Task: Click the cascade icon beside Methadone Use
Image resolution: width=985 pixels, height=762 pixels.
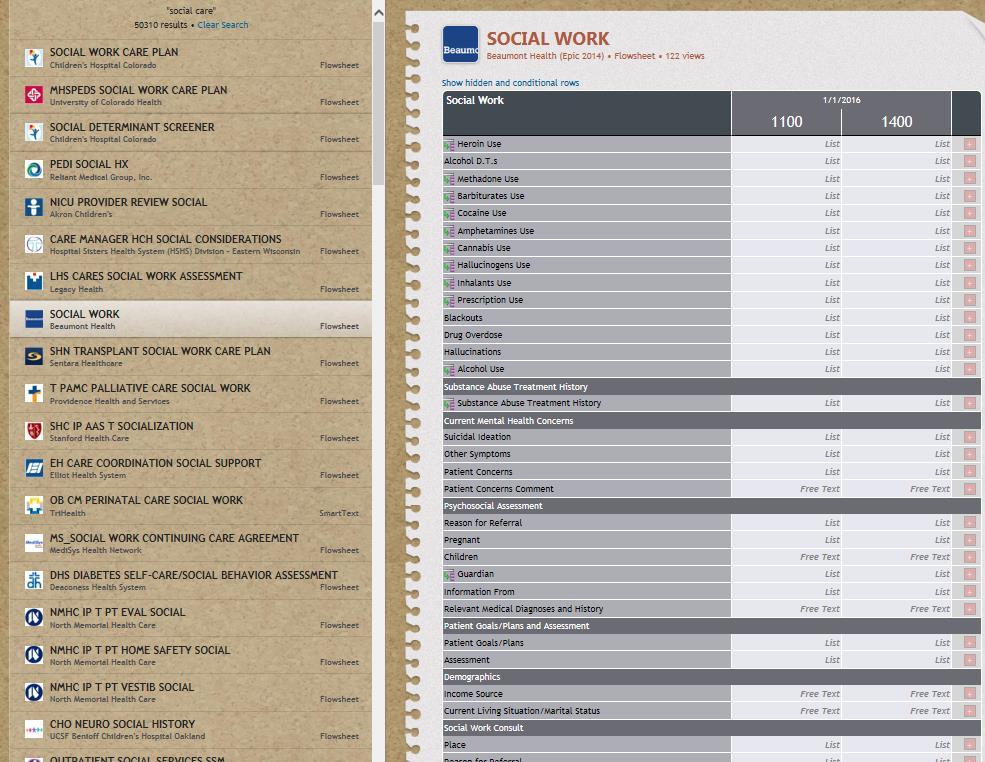Action: point(449,180)
